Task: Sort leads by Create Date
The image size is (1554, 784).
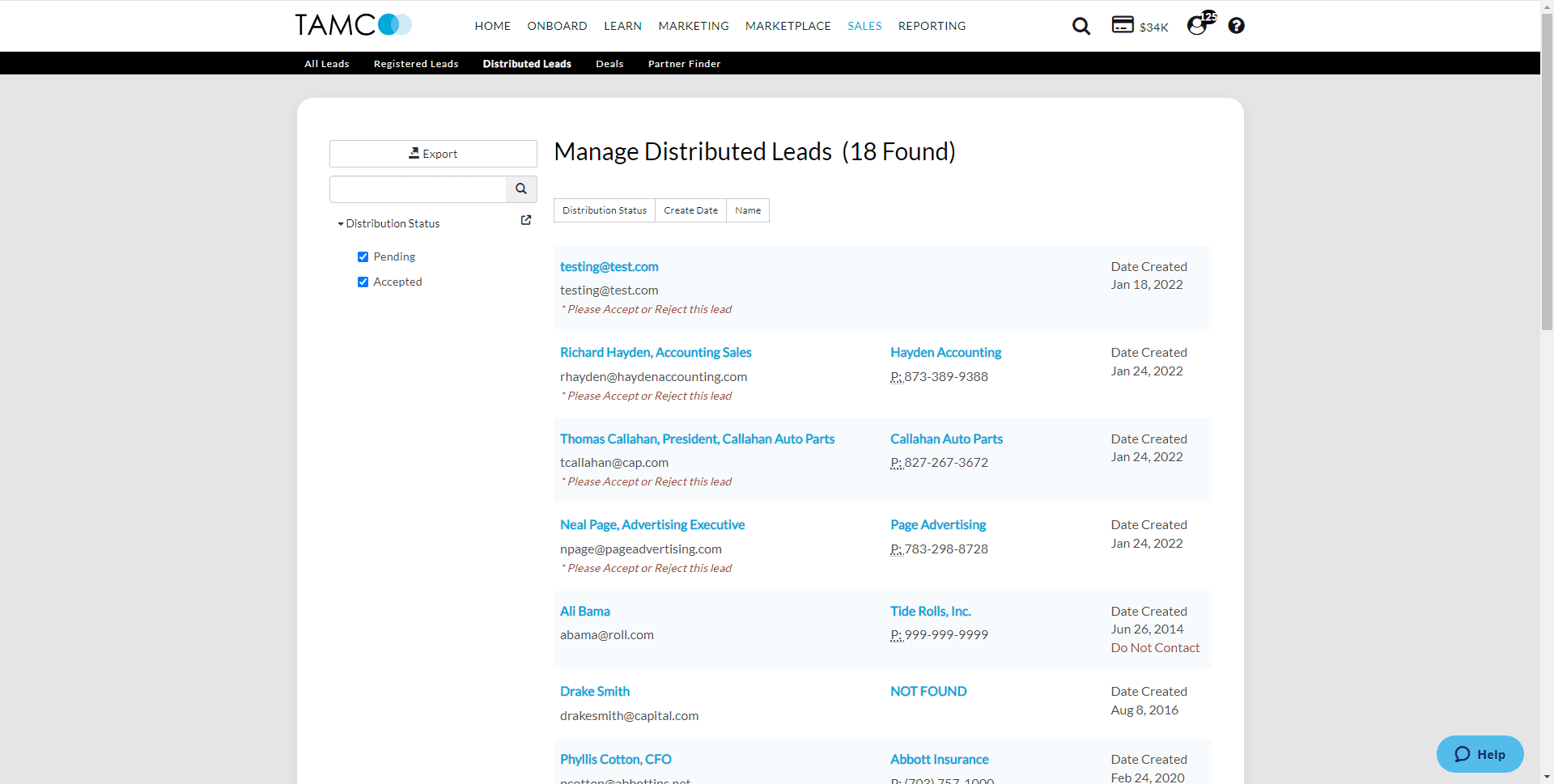Action: pyautogui.click(x=690, y=210)
